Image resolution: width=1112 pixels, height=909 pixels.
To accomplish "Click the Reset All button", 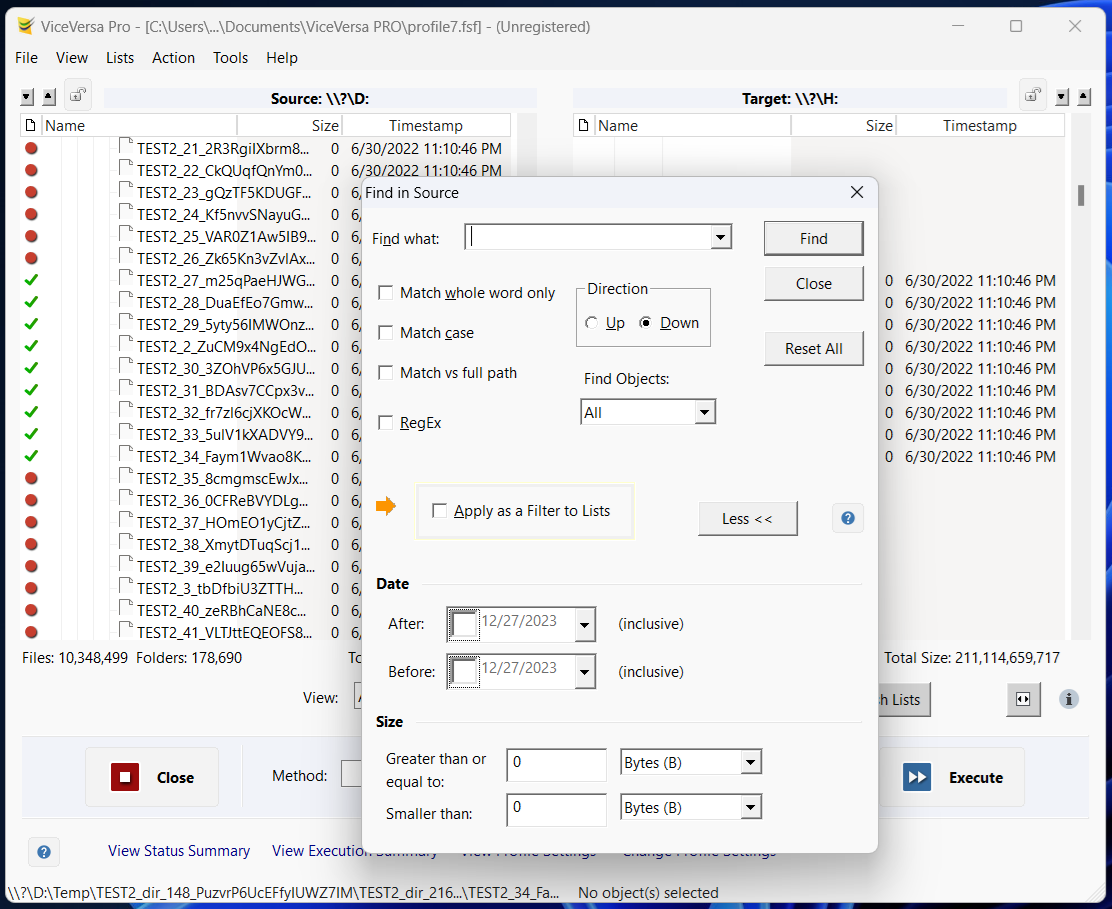I will click(x=813, y=349).
